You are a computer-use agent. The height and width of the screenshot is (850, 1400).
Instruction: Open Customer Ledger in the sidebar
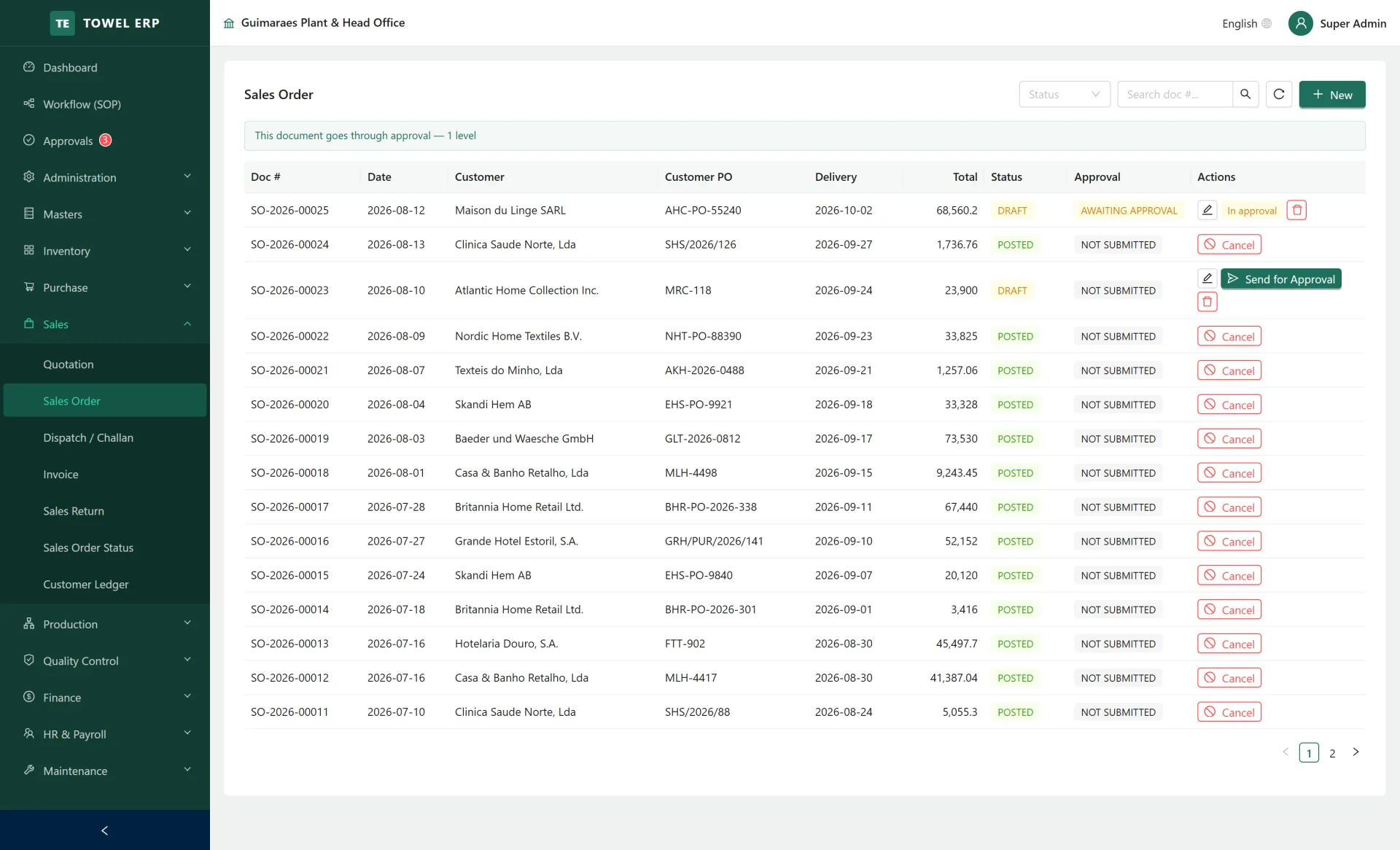[x=105, y=584]
